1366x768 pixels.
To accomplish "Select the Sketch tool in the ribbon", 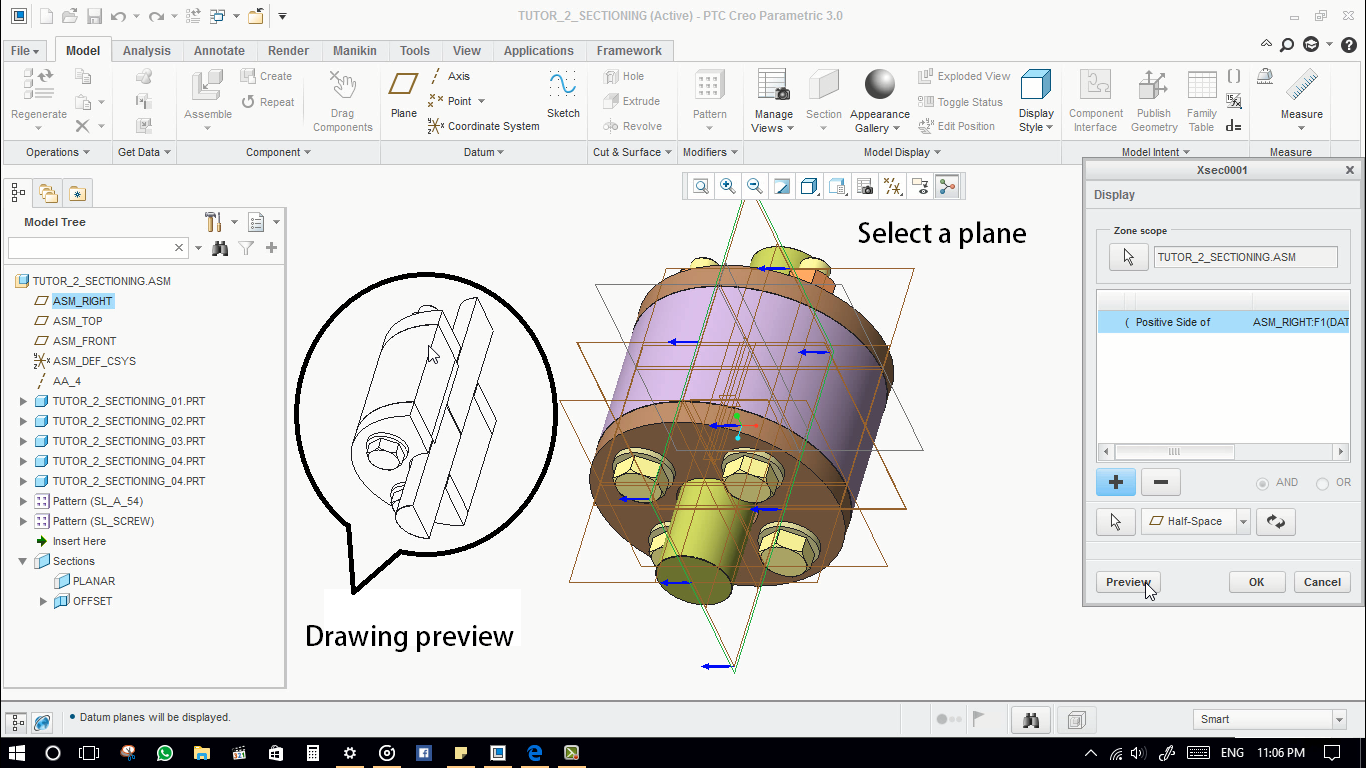I will coord(563,84).
